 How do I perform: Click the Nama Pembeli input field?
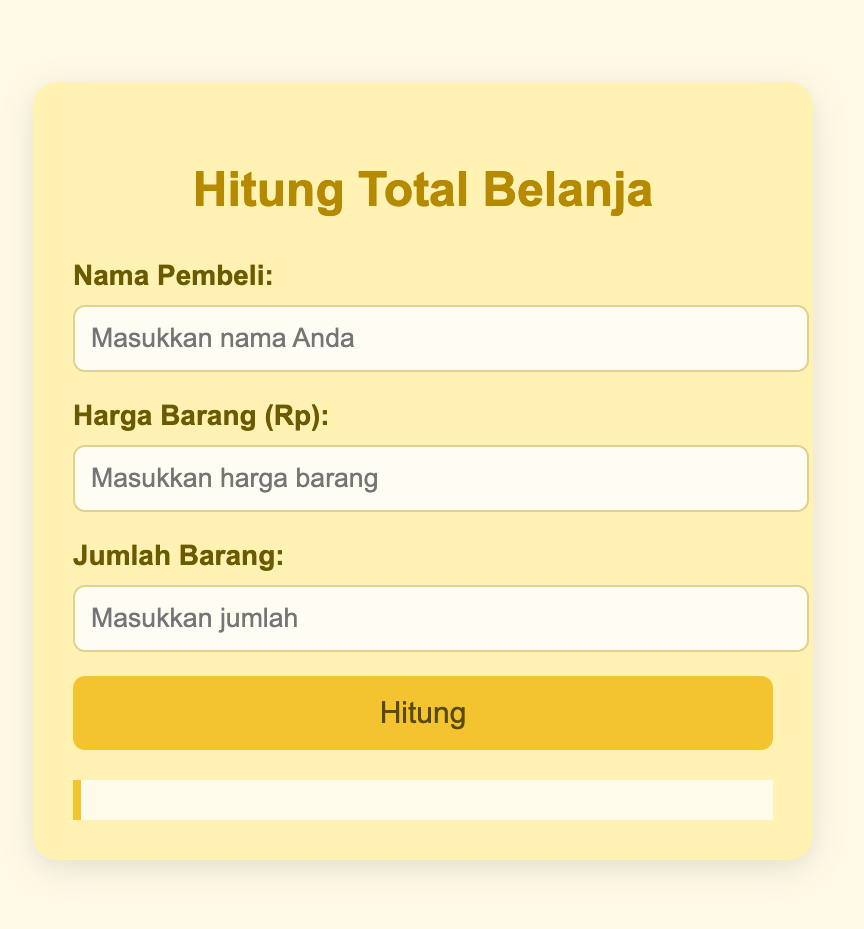click(x=440, y=338)
